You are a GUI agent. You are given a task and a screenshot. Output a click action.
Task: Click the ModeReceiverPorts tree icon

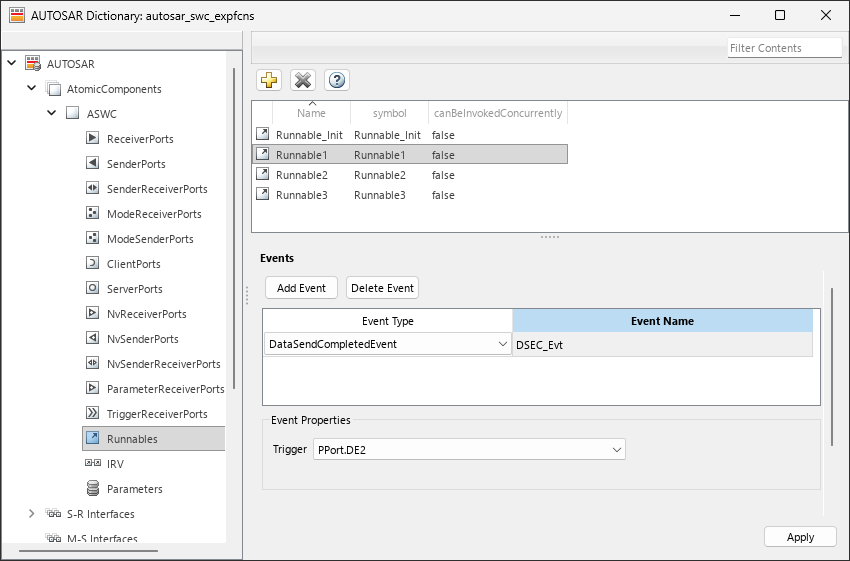[x=93, y=213]
